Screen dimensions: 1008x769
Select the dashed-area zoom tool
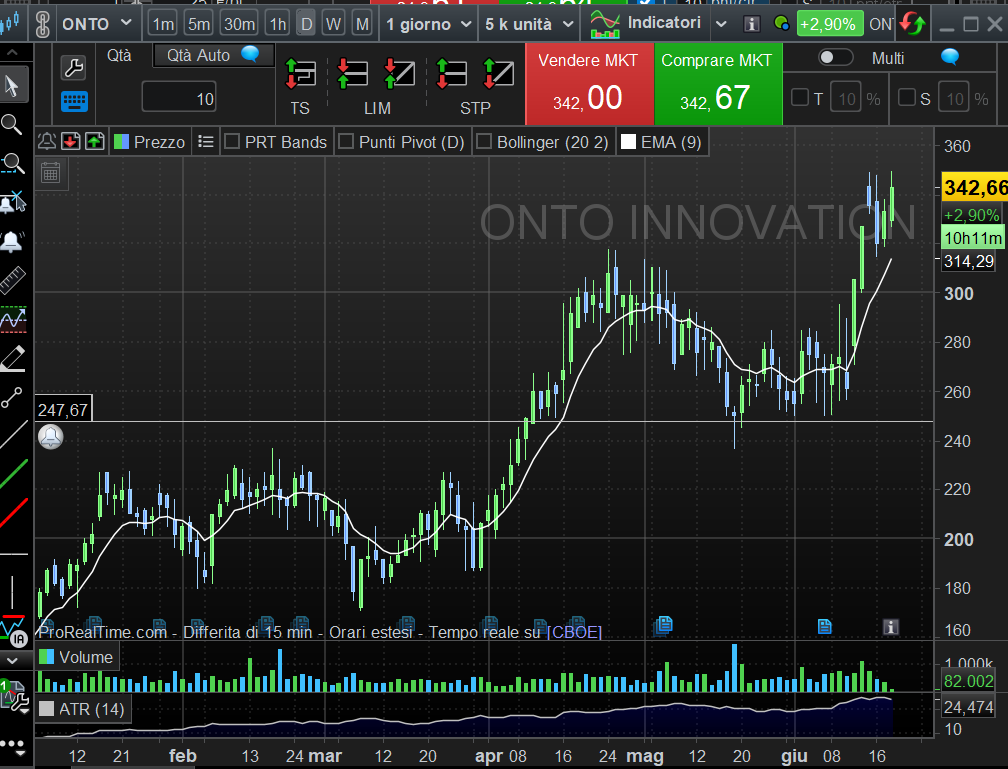12,163
